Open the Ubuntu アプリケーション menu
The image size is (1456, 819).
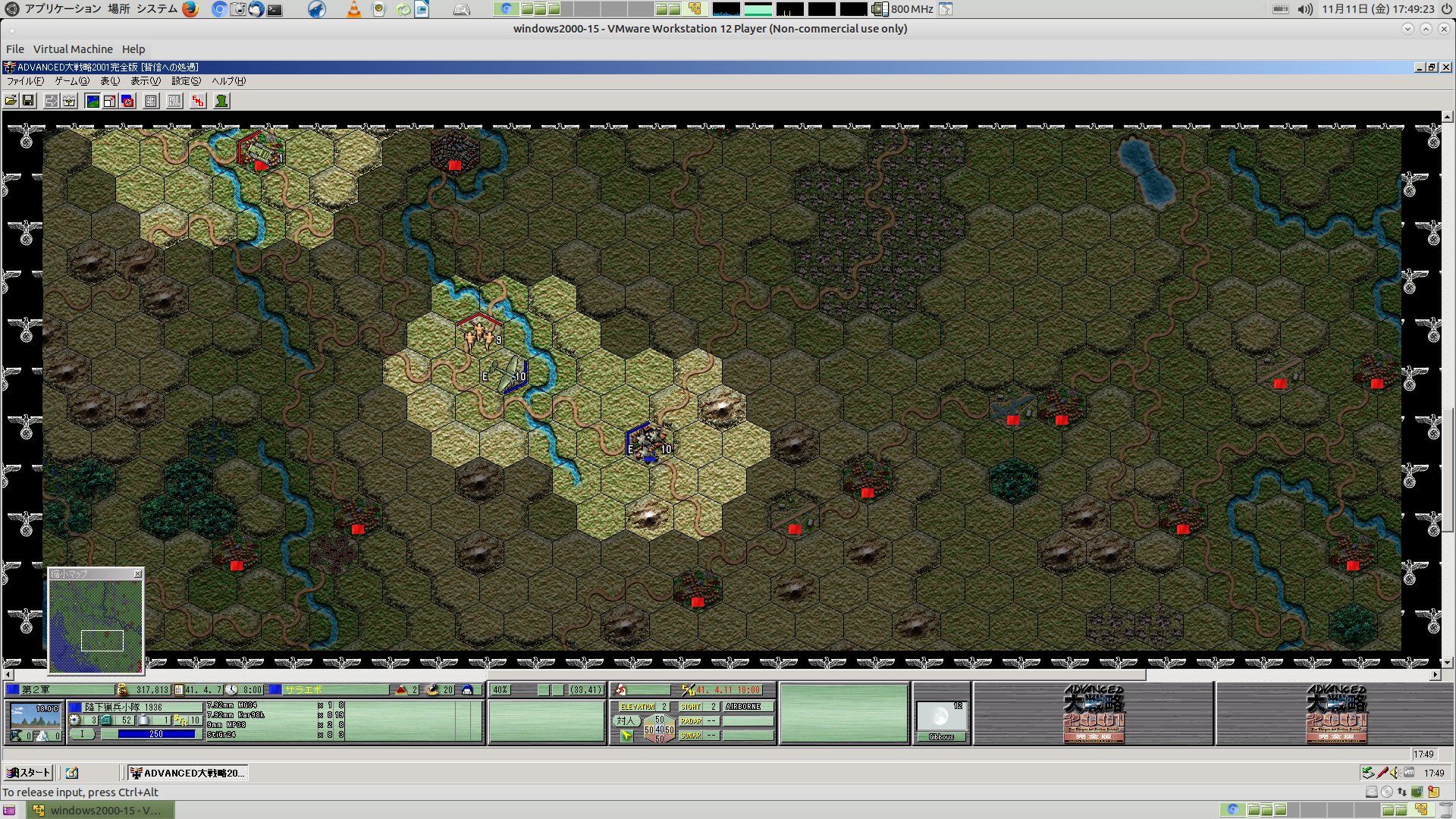(x=63, y=9)
